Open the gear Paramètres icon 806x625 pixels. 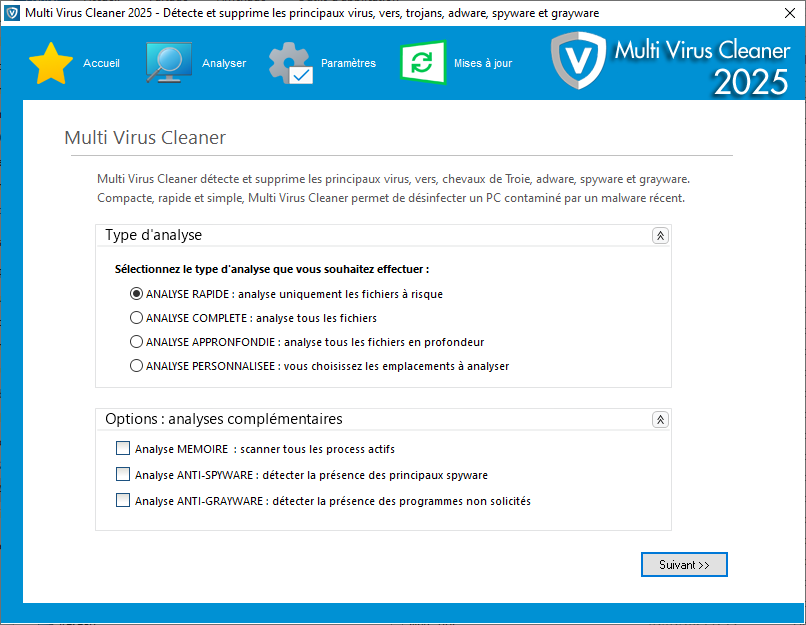tap(291, 63)
